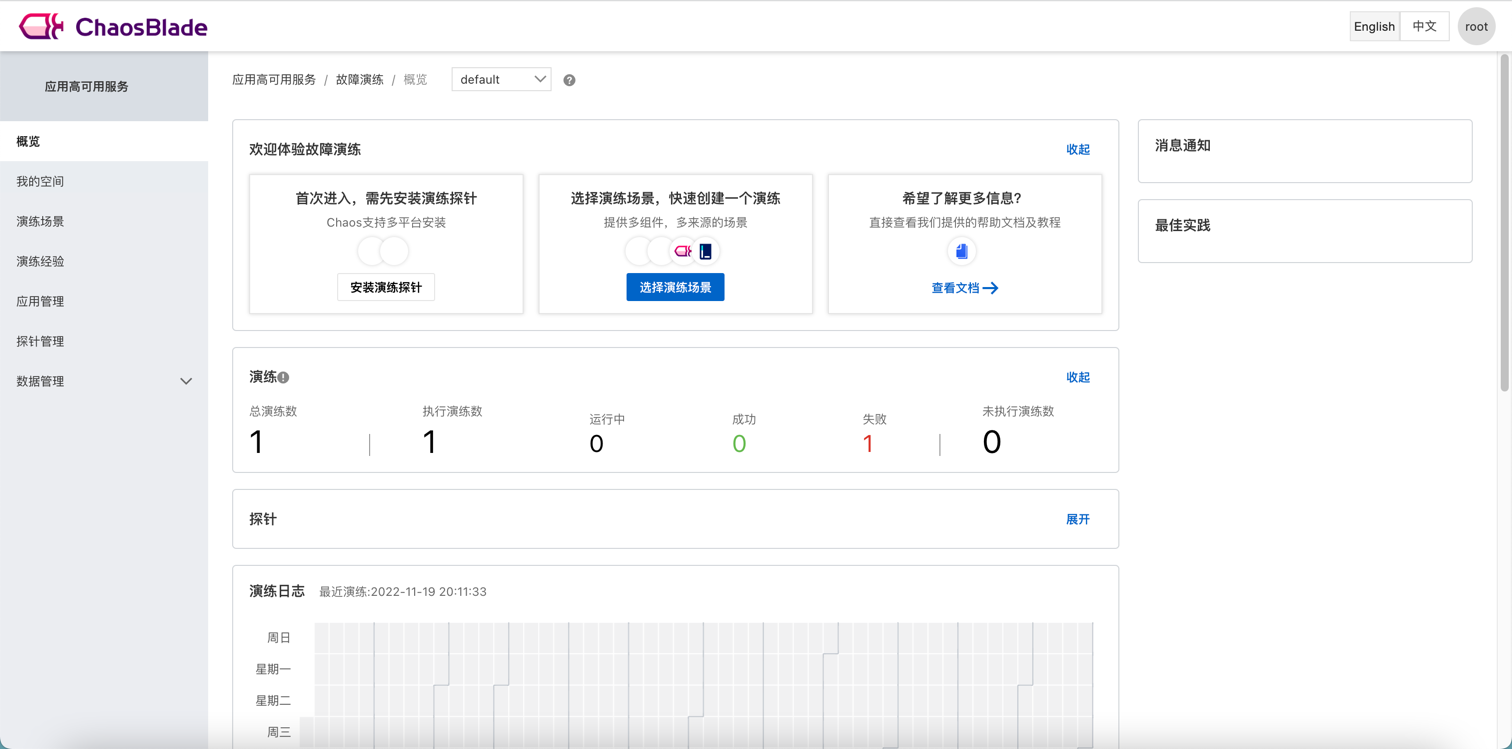Click the 最佳实践 card
The width and height of the screenshot is (1512, 749).
(1305, 231)
